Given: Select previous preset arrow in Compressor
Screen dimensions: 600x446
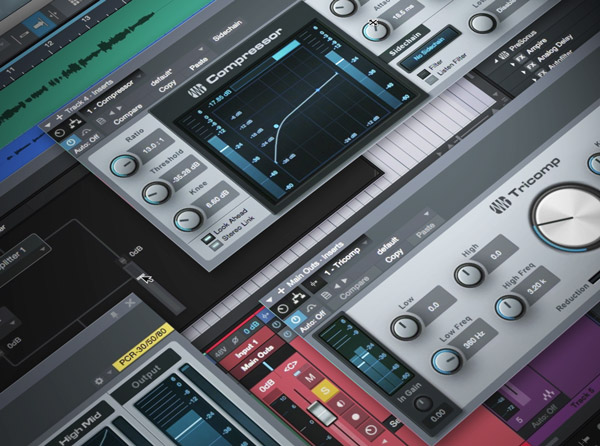Looking at the screenshot, I should click(111, 113).
